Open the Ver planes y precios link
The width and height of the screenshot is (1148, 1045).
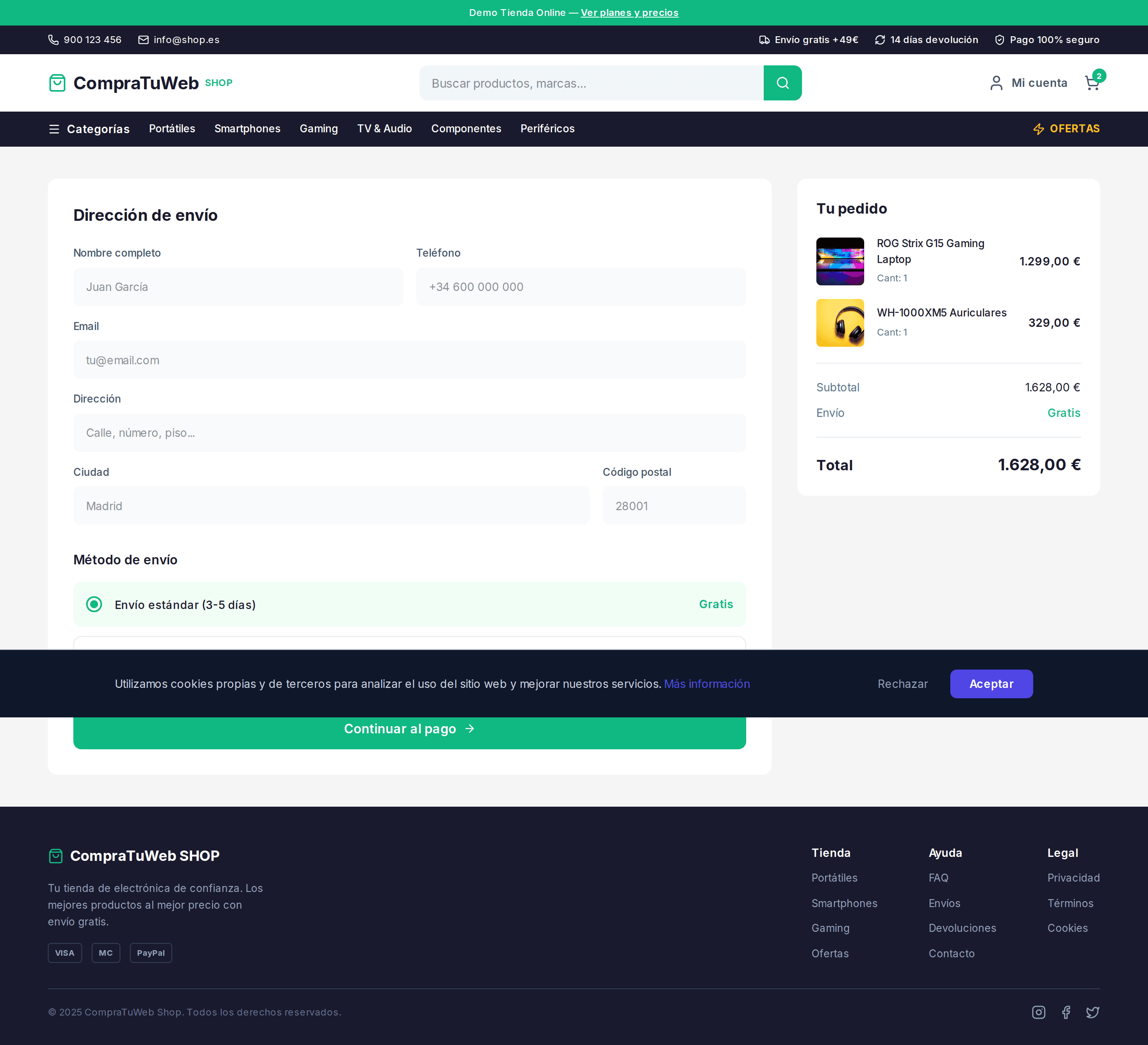[630, 12]
